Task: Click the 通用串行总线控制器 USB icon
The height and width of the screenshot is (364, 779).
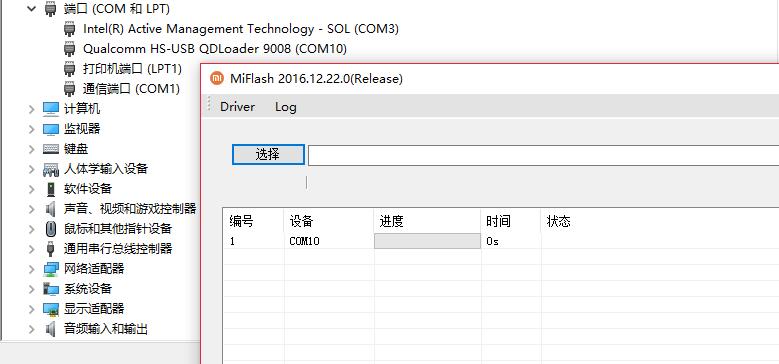Action: coord(51,248)
